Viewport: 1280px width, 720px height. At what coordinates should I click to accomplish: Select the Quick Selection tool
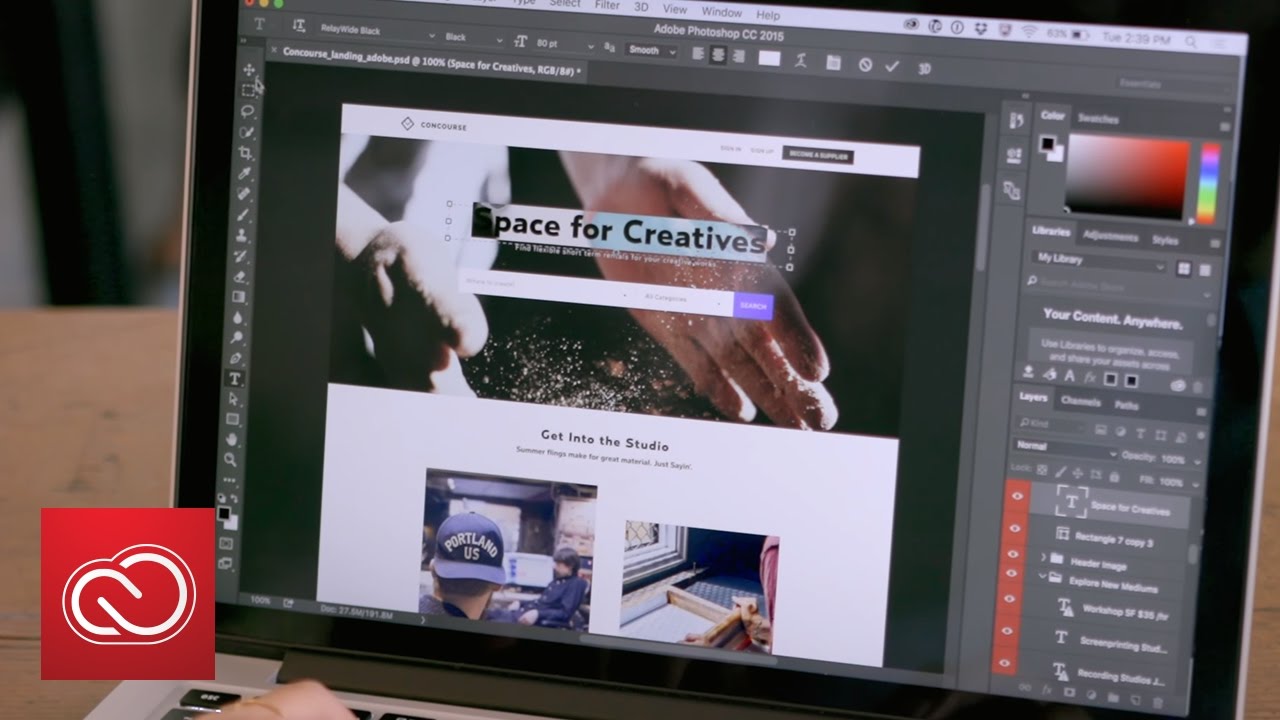pyautogui.click(x=246, y=133)
